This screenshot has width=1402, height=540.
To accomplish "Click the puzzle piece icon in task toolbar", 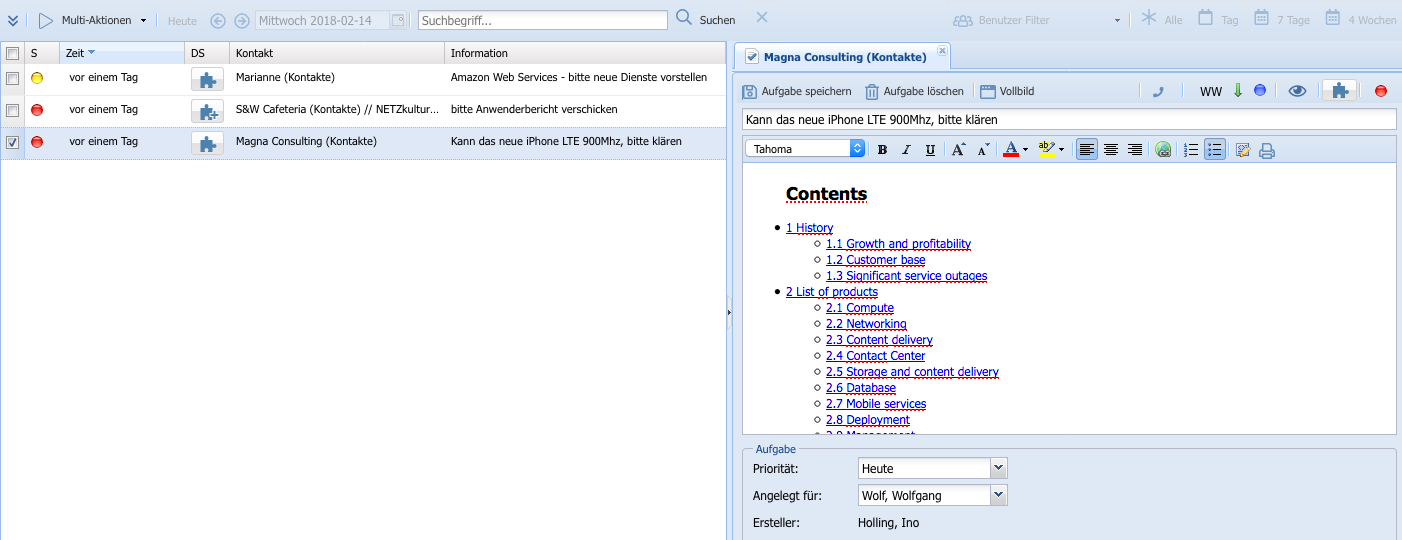I will pyautogui.click(x=1339, y=91).
